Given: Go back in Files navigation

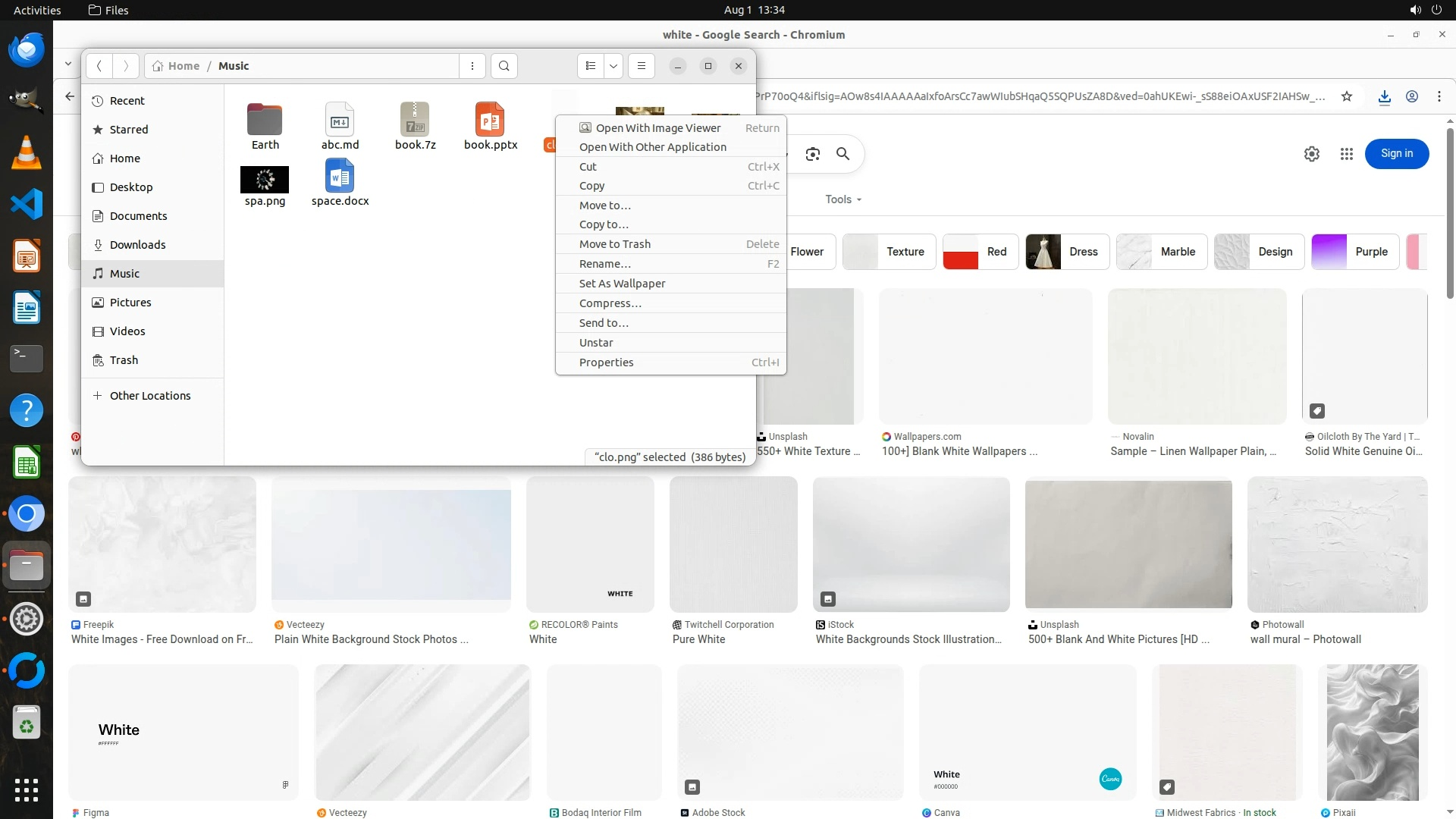Looking at the screenshot, I should pos(99,66).
